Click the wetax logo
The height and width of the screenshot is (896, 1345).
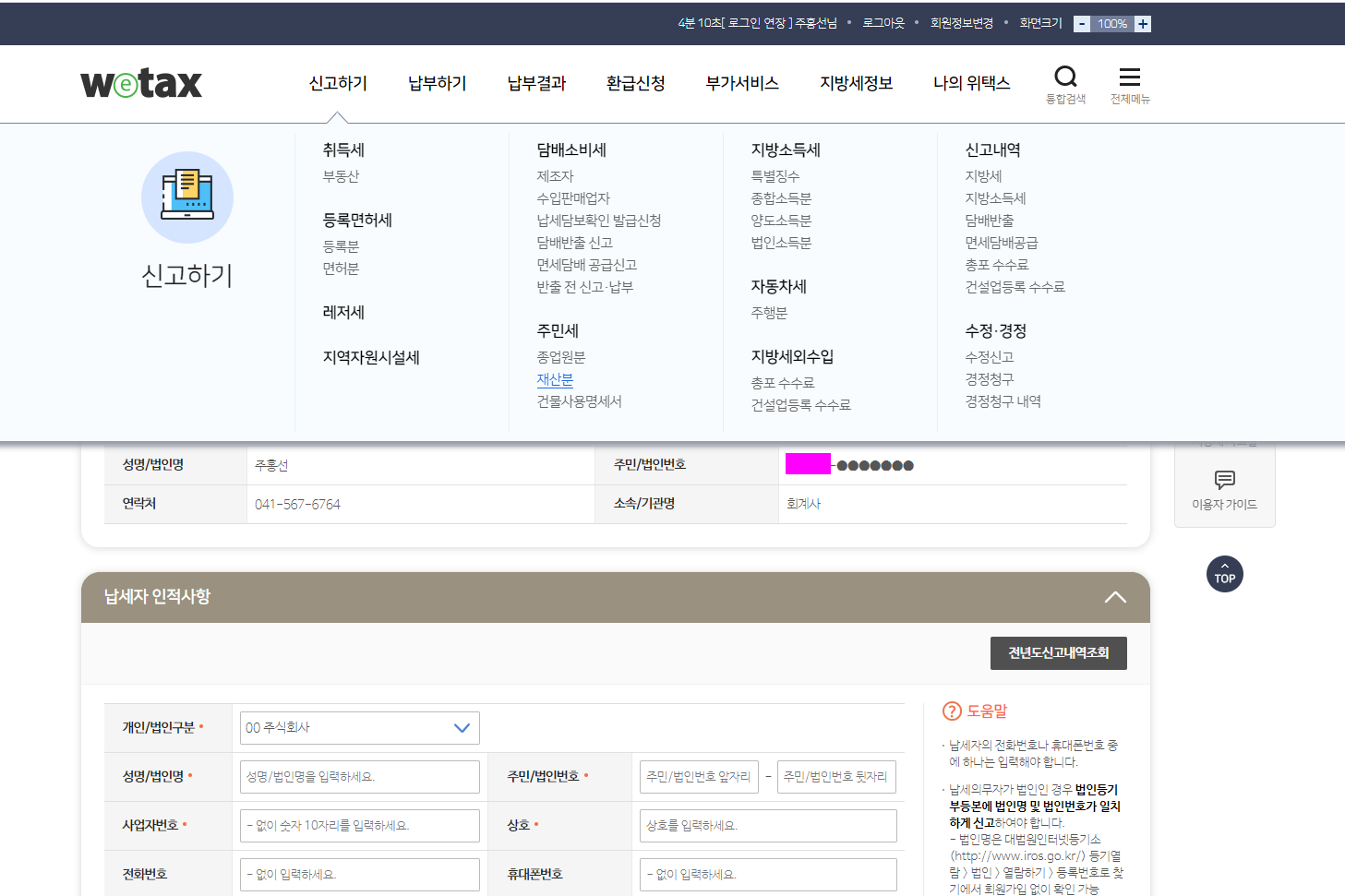(x=141, y=83)
